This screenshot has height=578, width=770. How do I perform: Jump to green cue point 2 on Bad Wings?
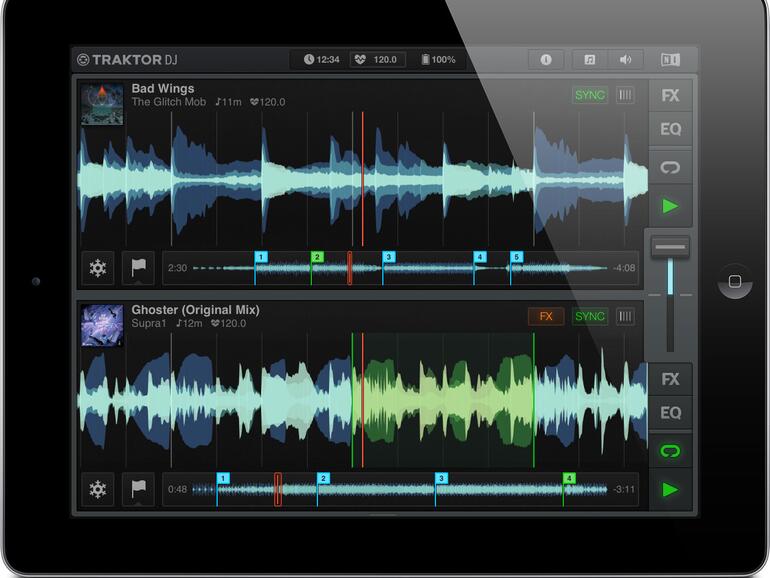317,257
